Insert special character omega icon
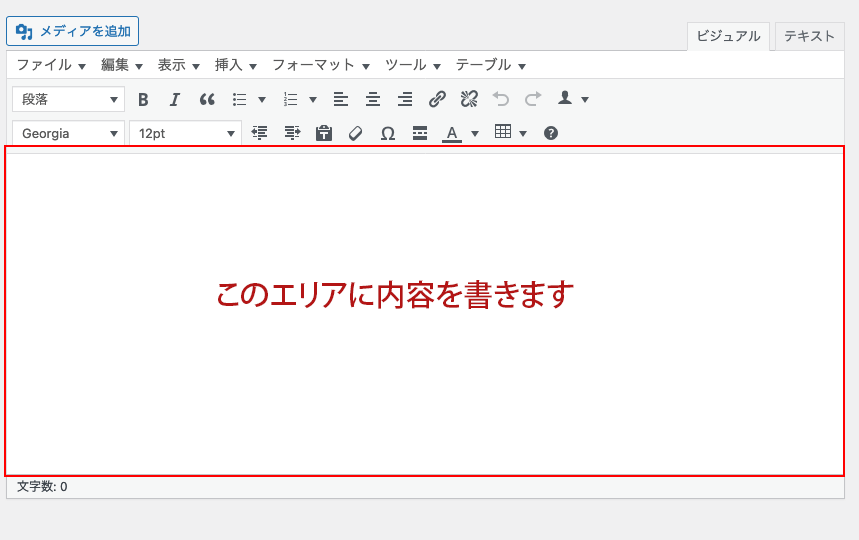 coord(388,133)
